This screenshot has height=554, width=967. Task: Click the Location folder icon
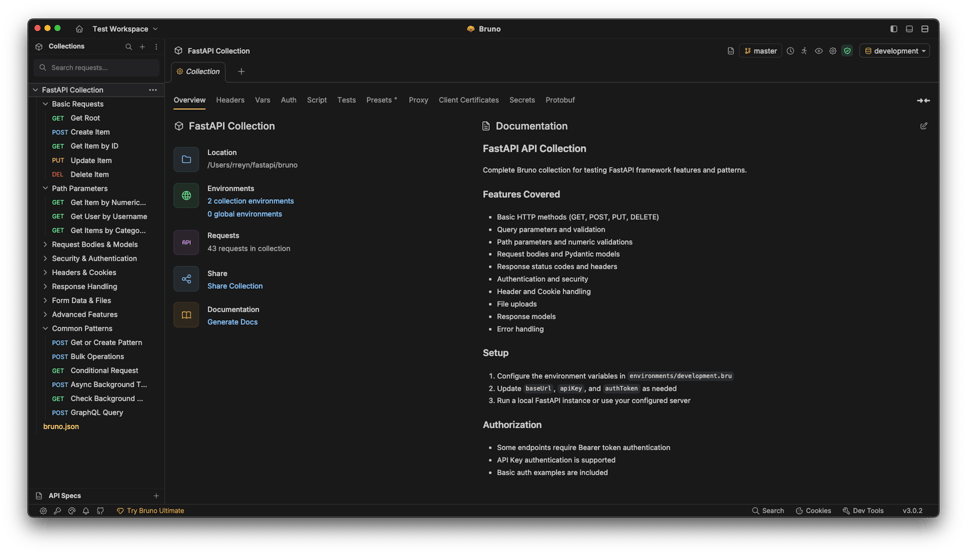pyautogui.click(x=186, y=159)
